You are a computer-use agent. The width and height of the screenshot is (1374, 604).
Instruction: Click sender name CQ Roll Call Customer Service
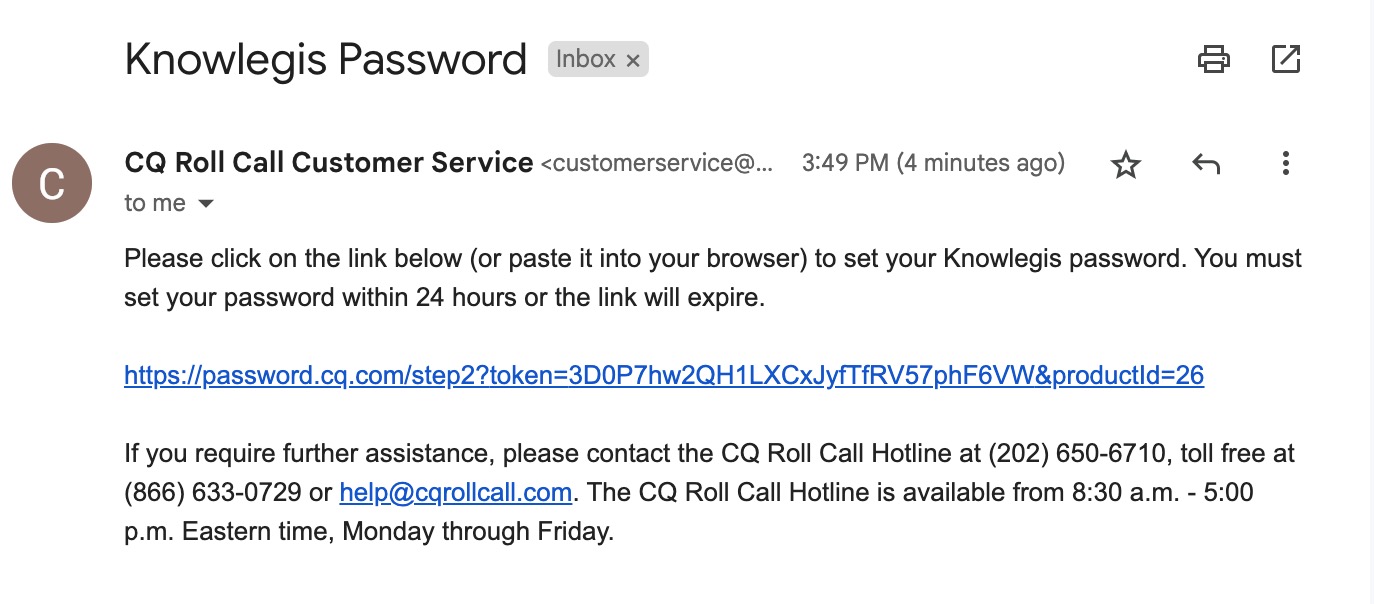(328, 163)
